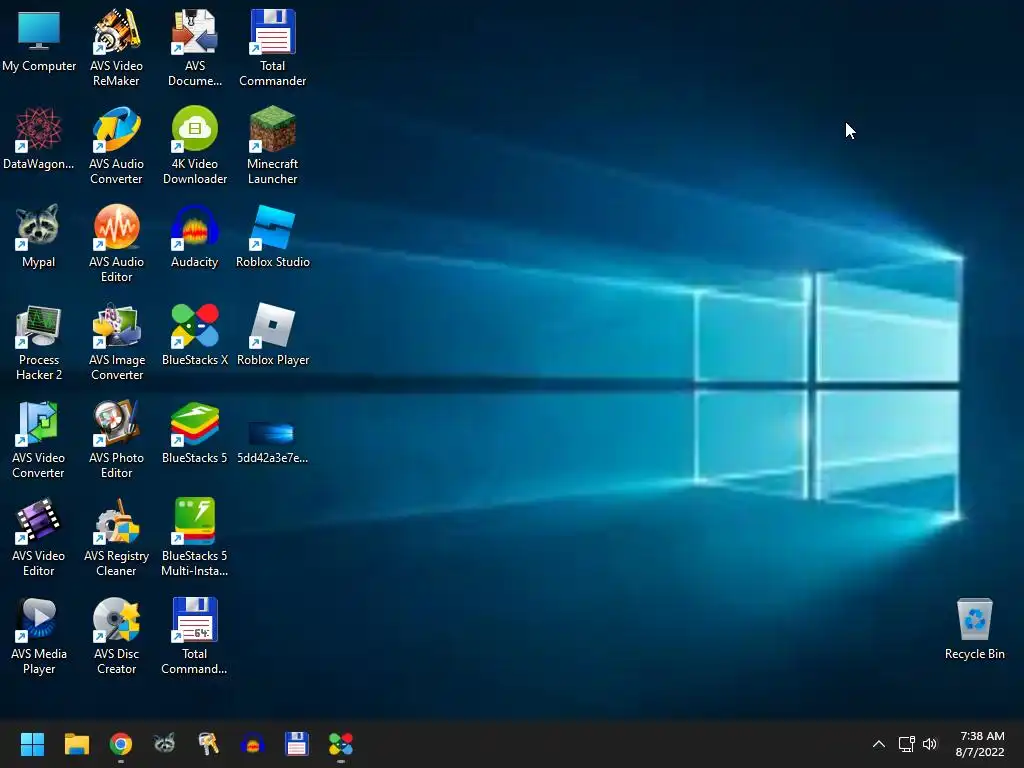The width and height of the screenshot is (1024, 768).
Task: Open AVS Image Converter shortcut
Action: point(116,342)
